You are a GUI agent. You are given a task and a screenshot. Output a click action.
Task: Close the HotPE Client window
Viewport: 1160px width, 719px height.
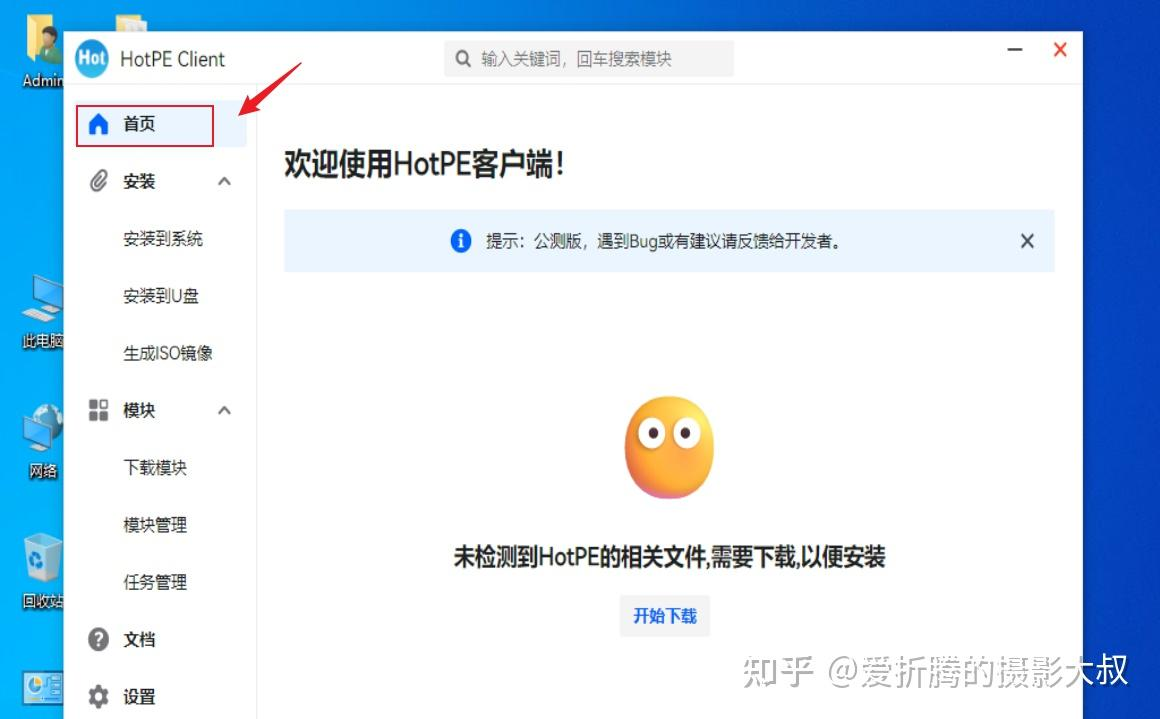click(1060, 50)
